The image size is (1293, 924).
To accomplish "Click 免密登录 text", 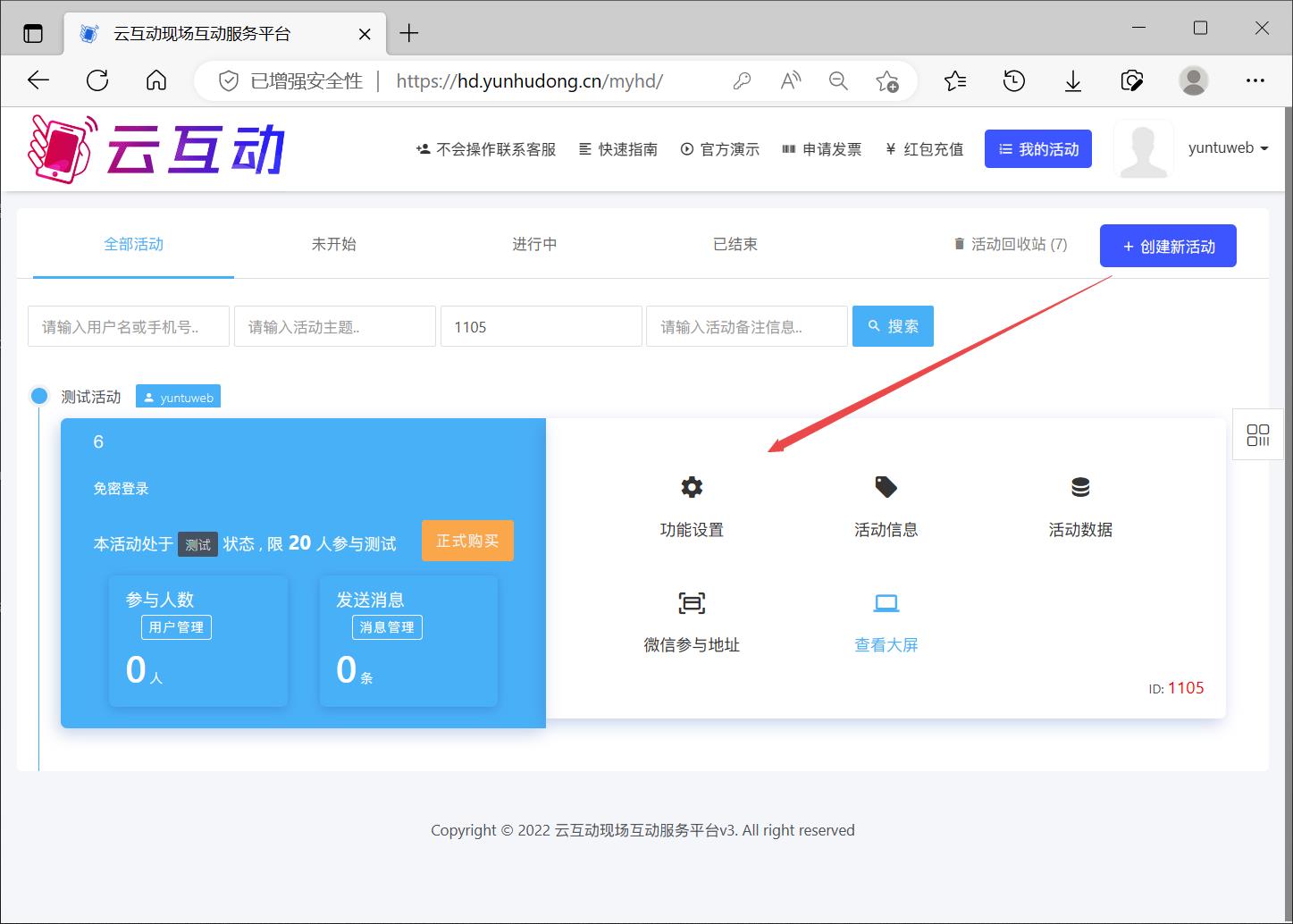I will click(x=121, y=489).
